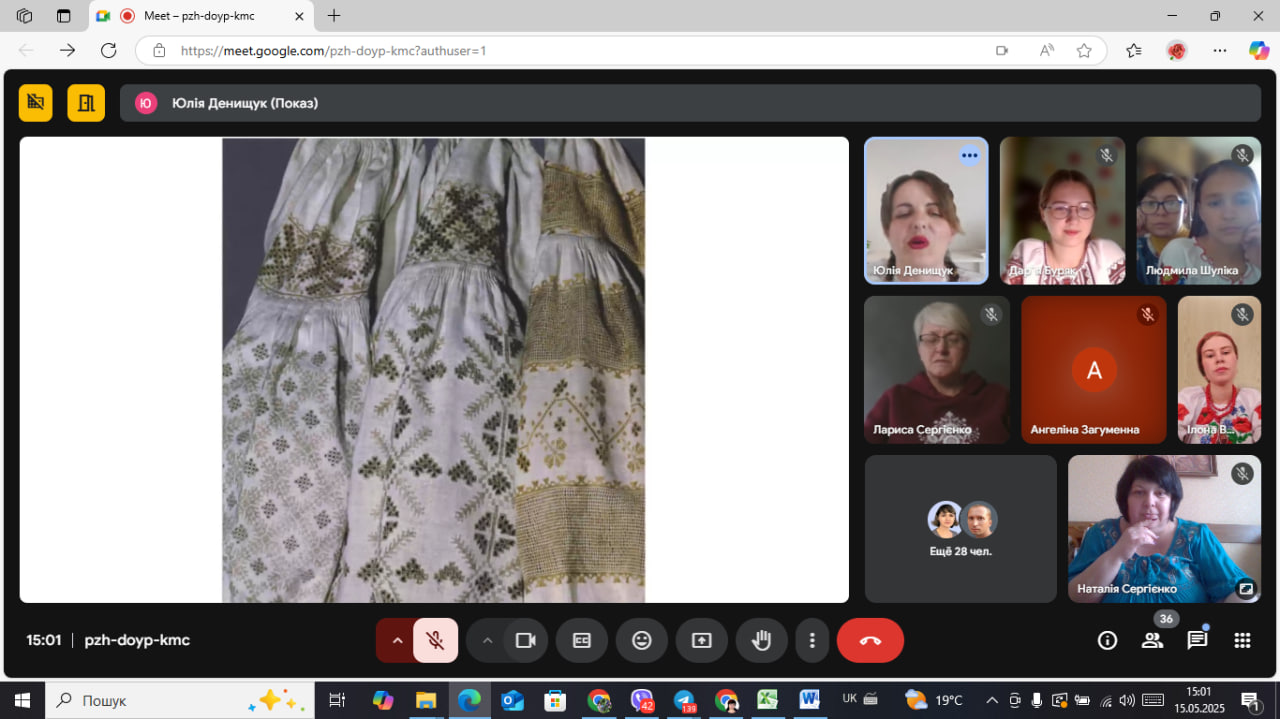Screen dimensions: 1280x719
Task: Click browser forward arrow
Action: pyautogui.click(x=67, y=50)
